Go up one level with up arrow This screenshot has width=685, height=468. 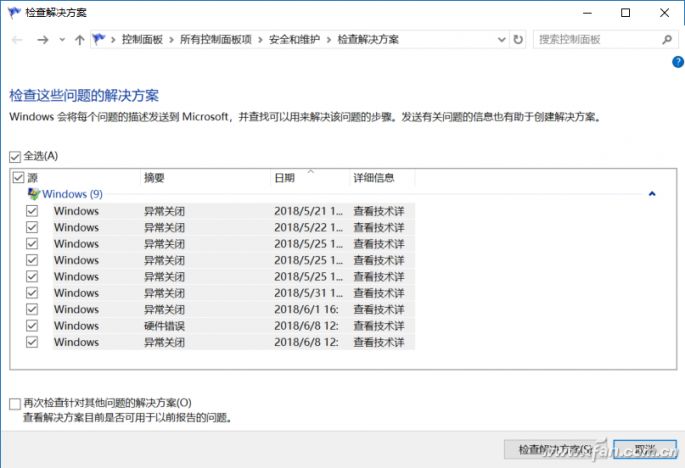(80, 40)
